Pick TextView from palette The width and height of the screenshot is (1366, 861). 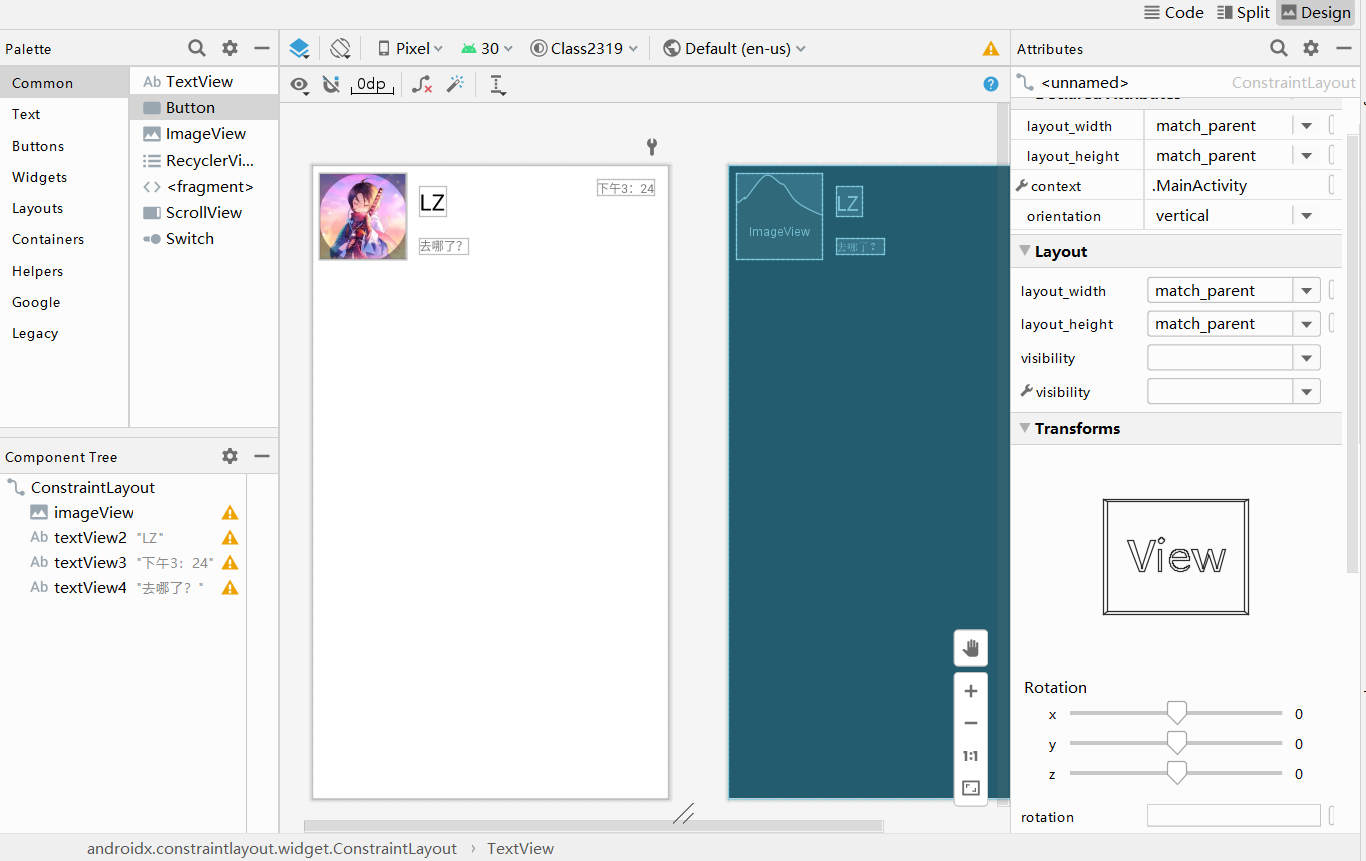tap(204, 82)
